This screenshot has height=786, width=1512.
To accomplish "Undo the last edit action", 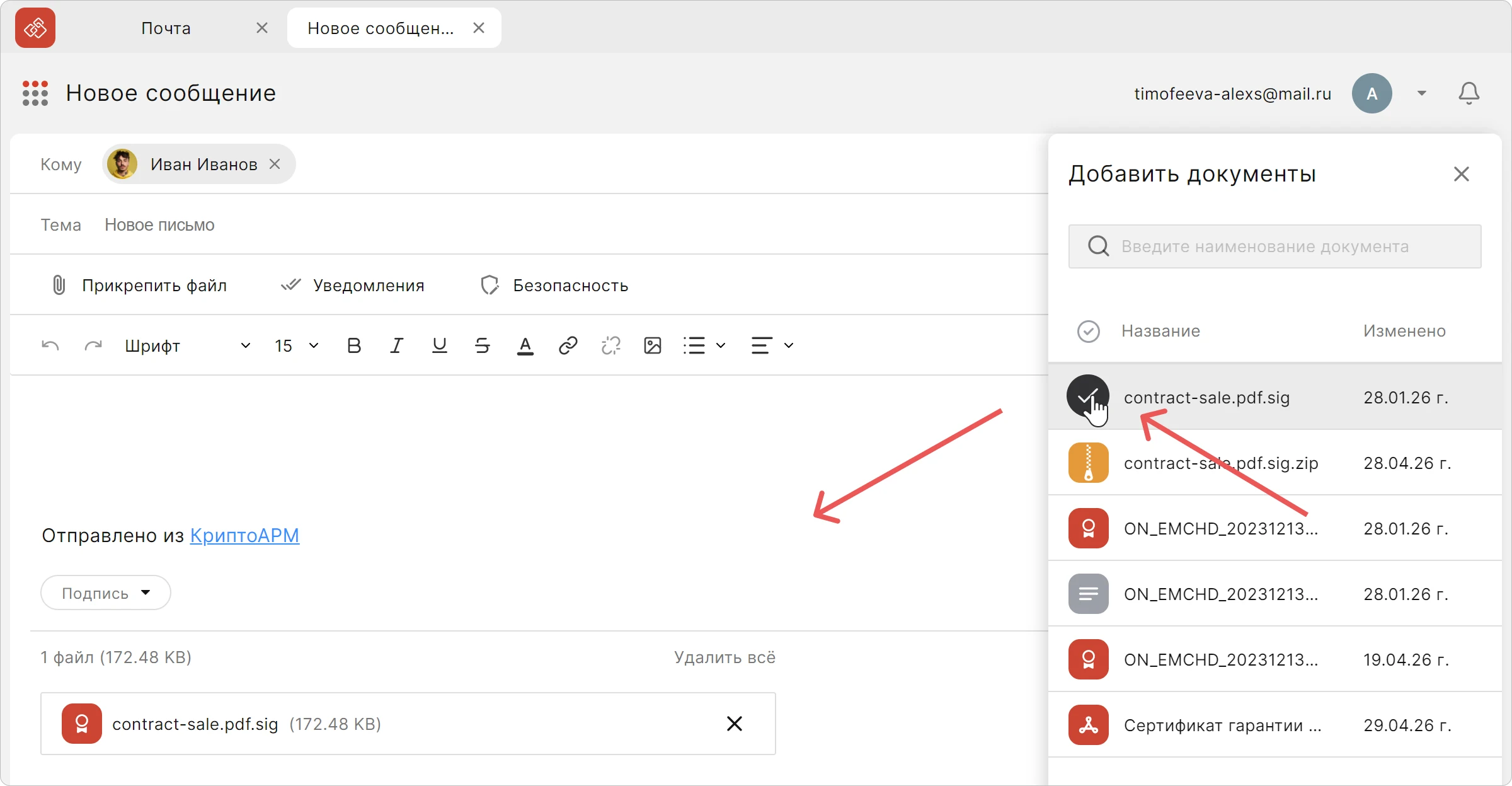I will (x=50, y=345).
